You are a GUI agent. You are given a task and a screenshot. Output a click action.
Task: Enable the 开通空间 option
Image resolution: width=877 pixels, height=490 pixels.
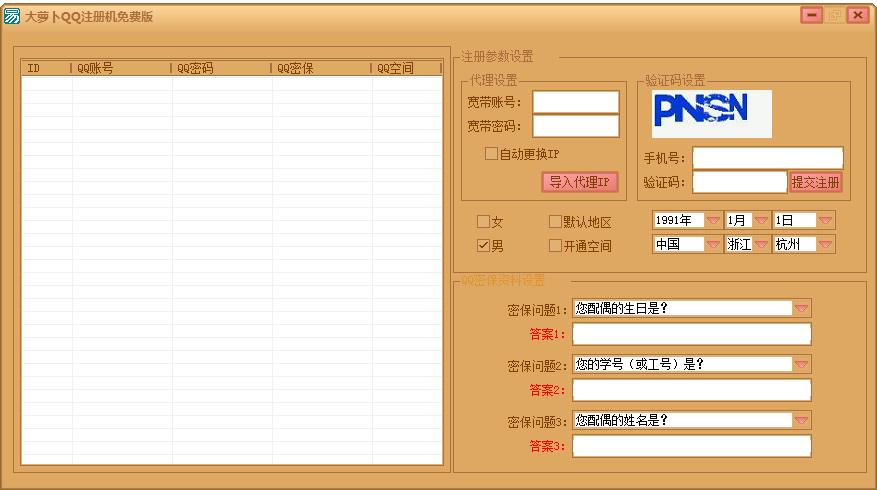tap(555, 245)
